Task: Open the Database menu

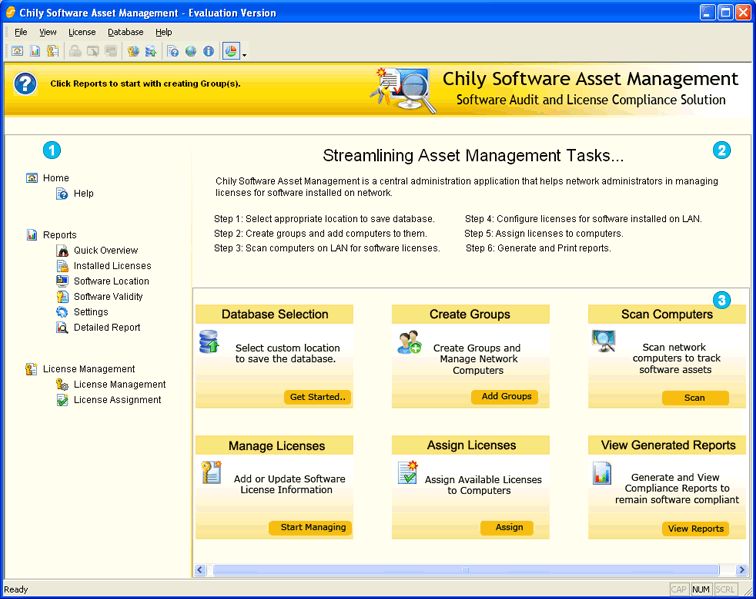Action: (125, 32)
